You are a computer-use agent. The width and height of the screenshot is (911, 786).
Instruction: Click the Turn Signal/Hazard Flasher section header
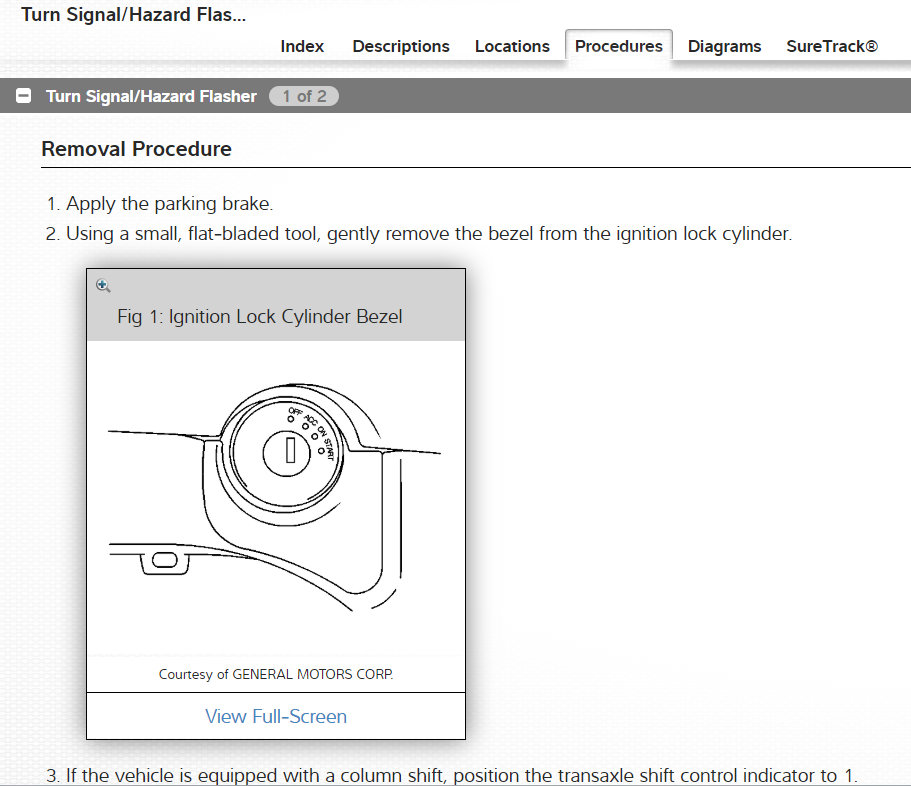click(151, 97)
